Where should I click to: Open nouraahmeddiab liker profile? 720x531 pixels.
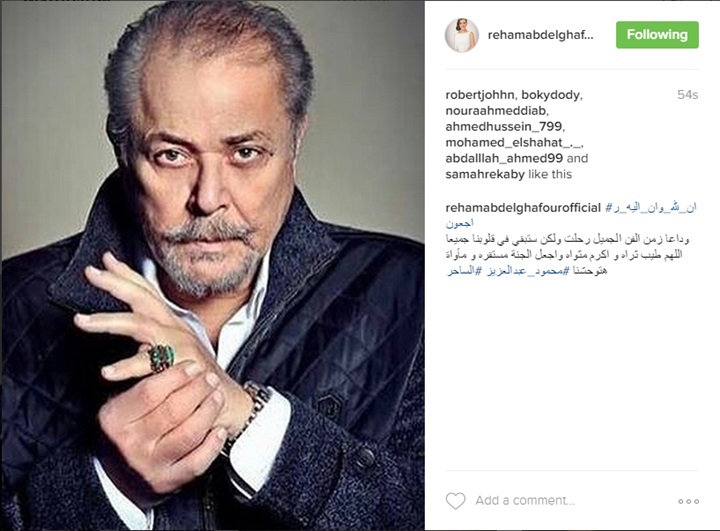point(496,111)
